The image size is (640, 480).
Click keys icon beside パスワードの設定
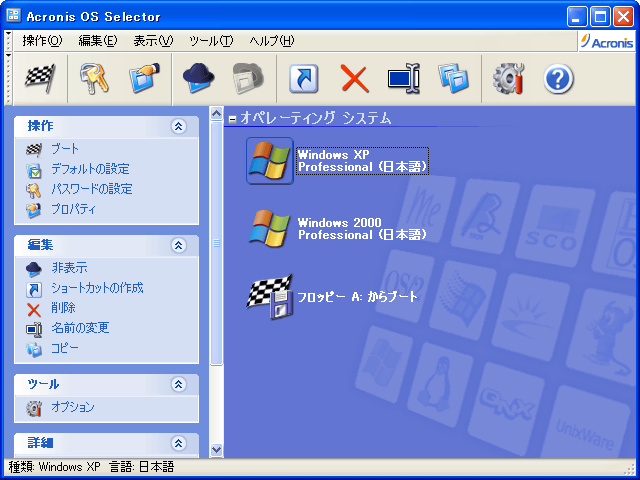coord(33,190)
